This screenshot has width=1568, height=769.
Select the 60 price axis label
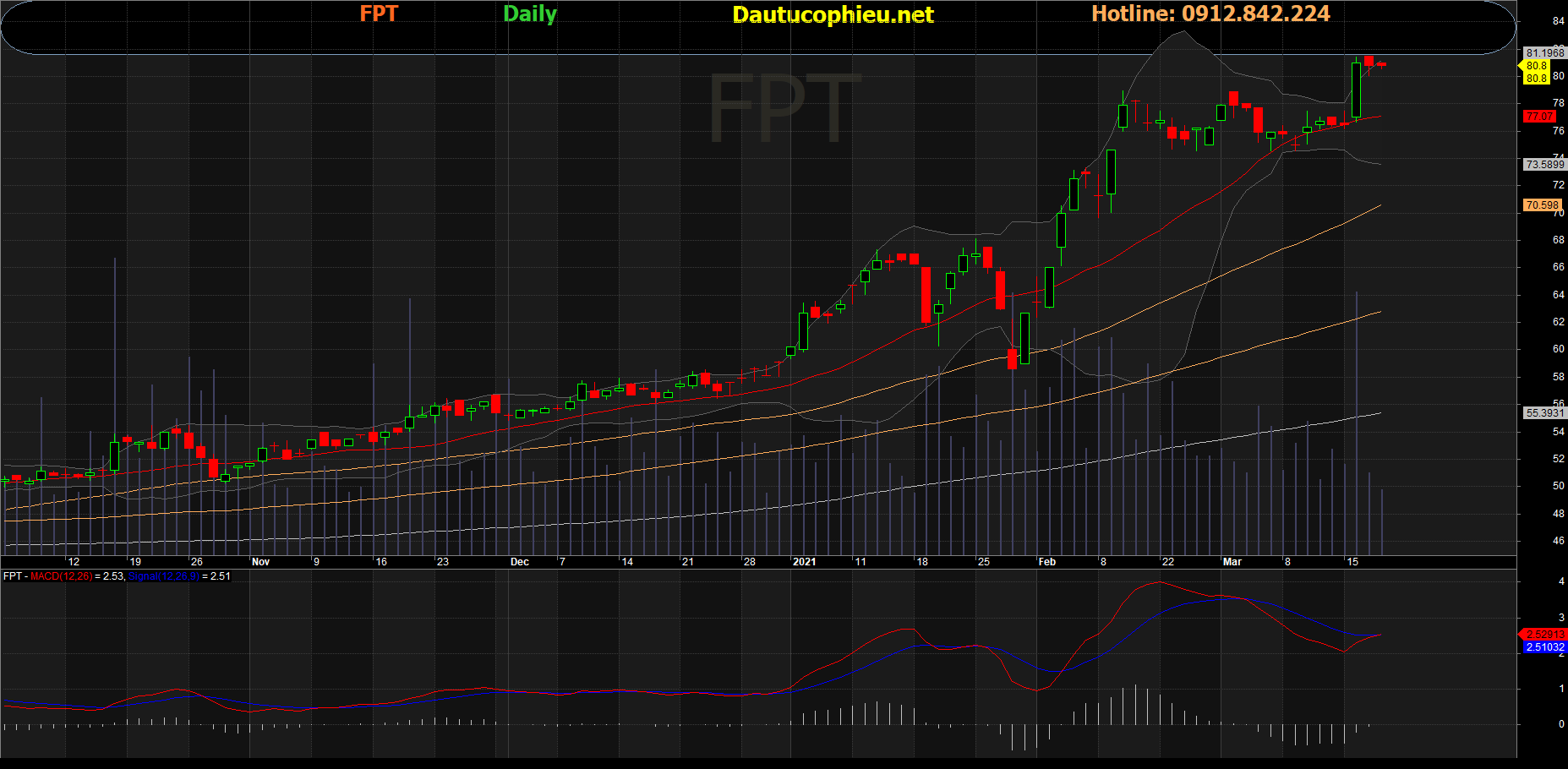click(1559, 349)
